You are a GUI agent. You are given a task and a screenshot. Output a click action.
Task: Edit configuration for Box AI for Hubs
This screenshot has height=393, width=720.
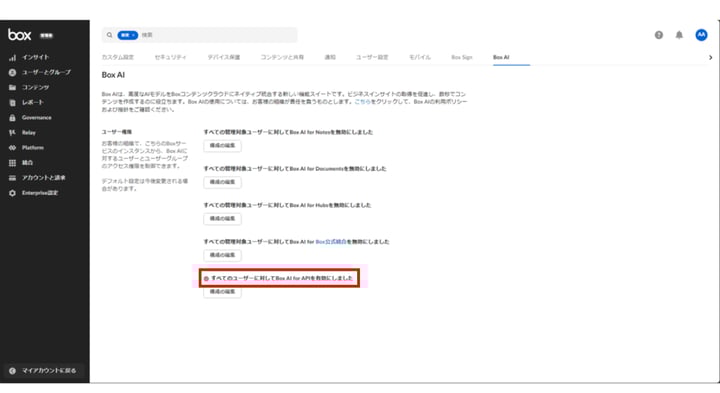[222, 219]
